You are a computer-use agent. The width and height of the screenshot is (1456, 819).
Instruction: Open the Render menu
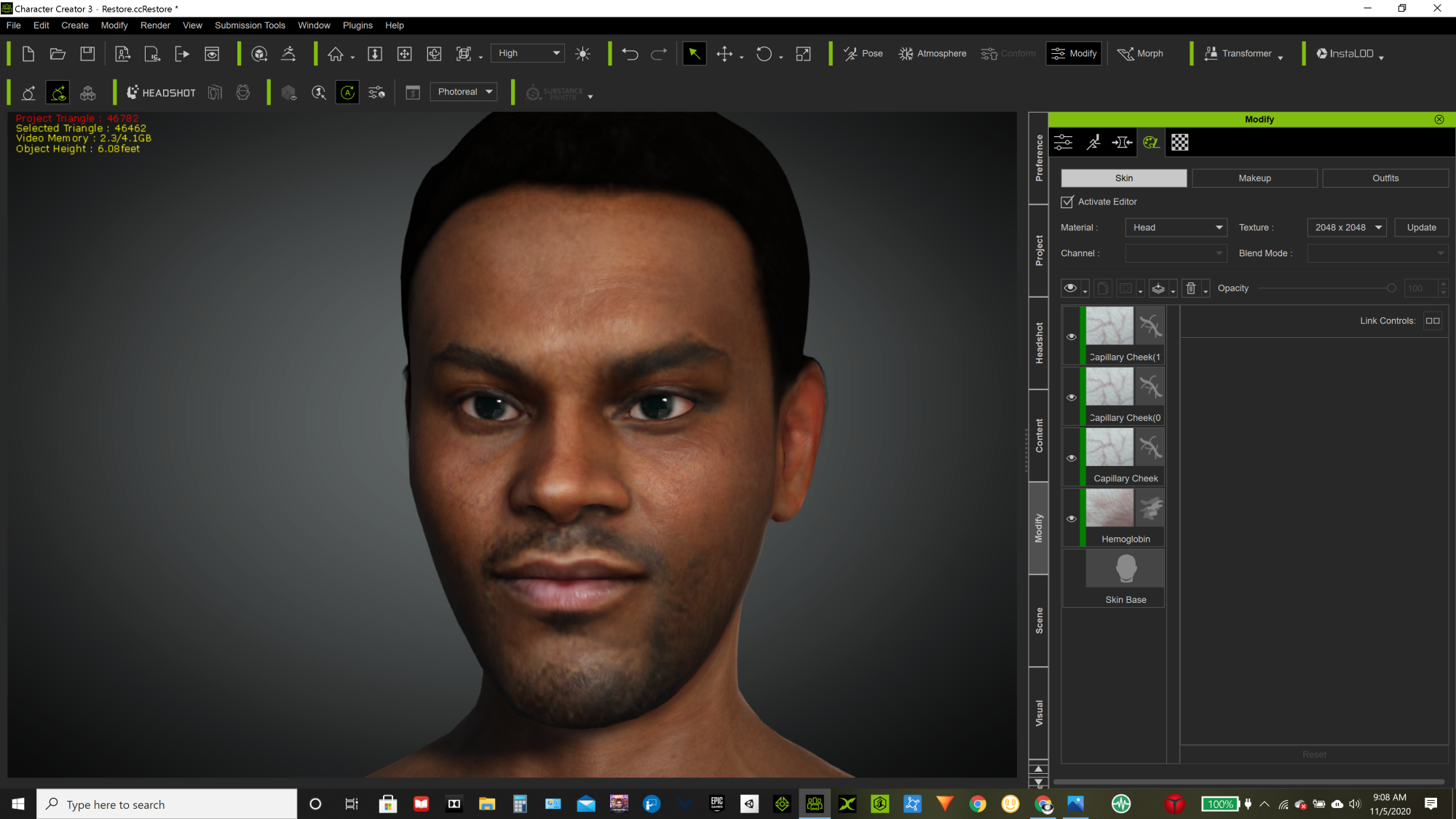(155, 25)
